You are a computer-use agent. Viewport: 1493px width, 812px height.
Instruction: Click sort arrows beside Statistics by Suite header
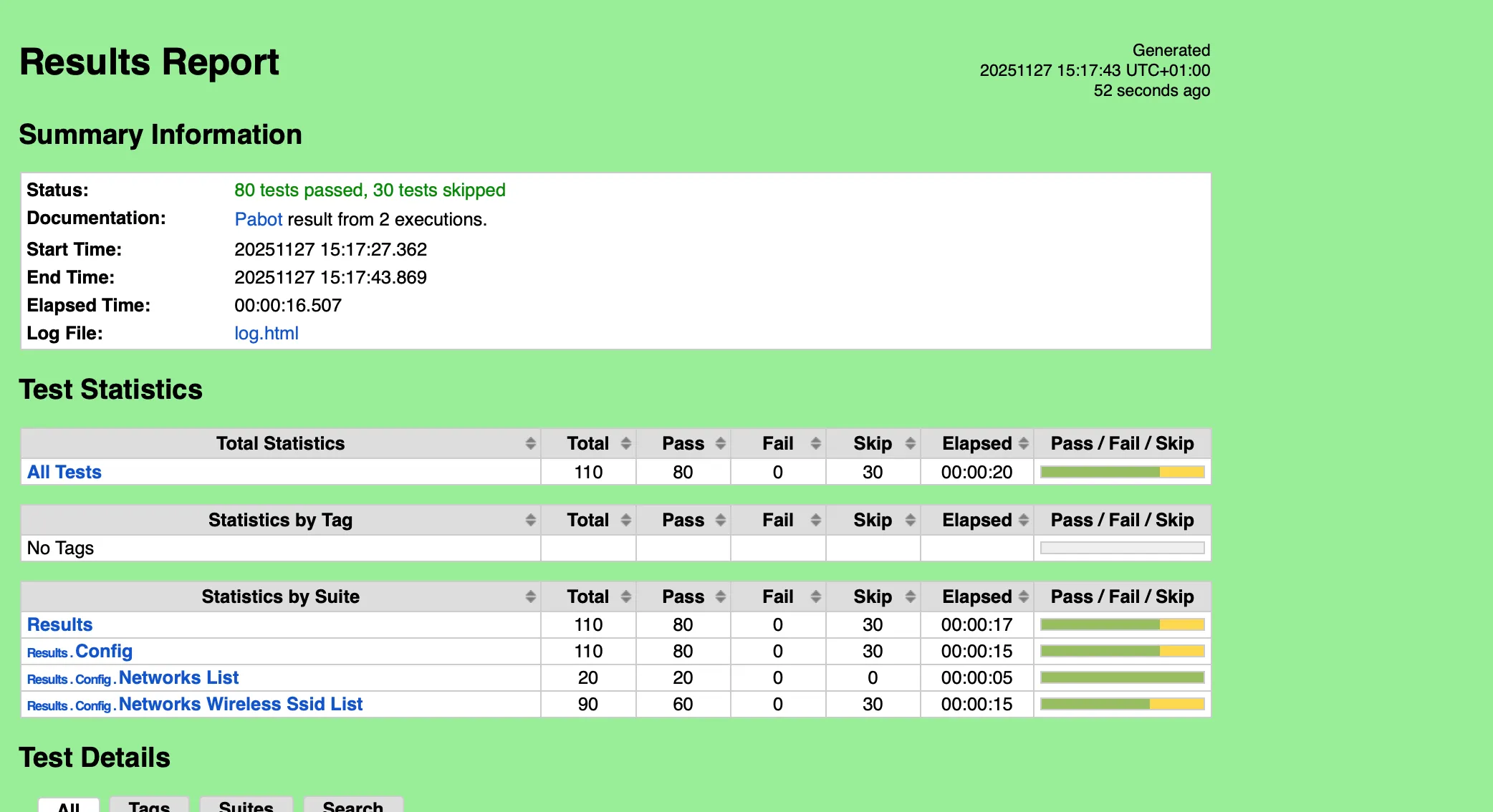point(530,596)
